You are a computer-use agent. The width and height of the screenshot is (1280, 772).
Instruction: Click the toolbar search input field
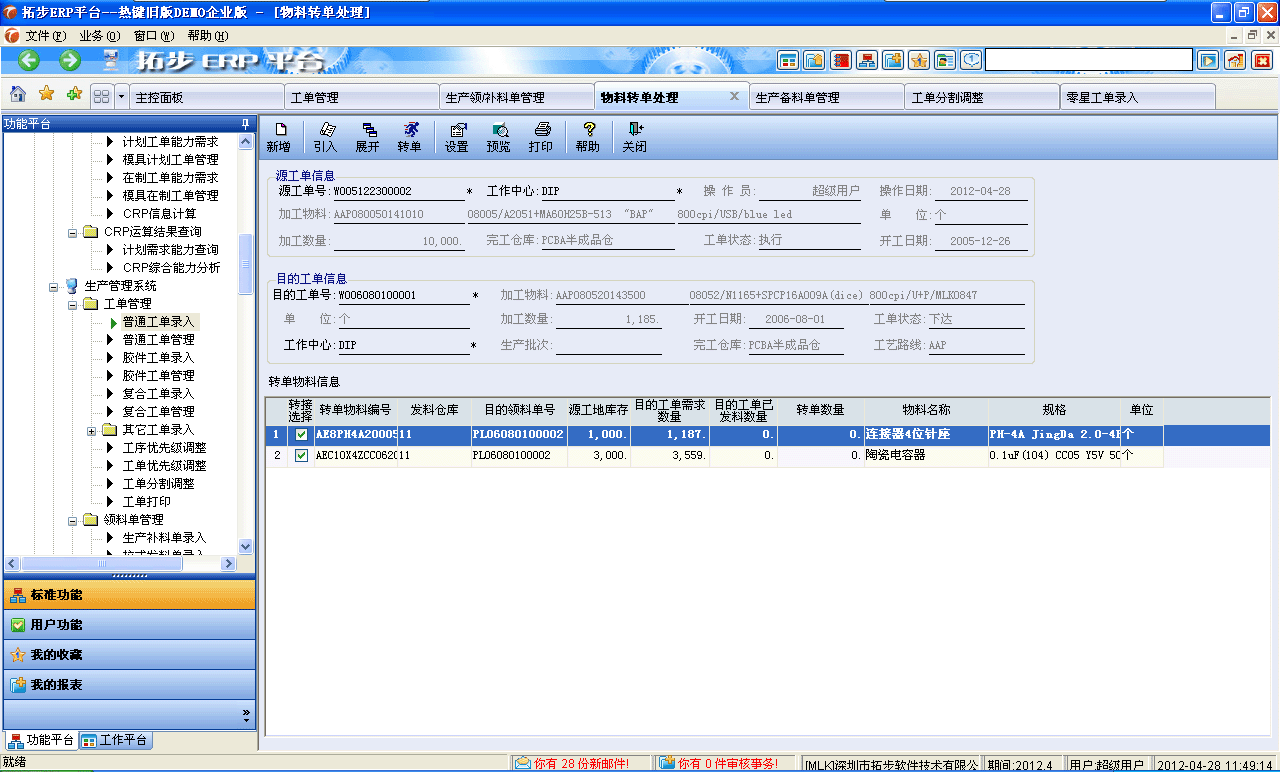pos(1090,59)
